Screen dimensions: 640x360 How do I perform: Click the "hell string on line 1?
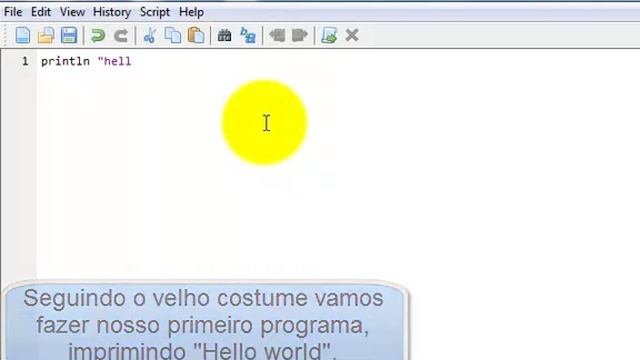(x=115, y=62)
